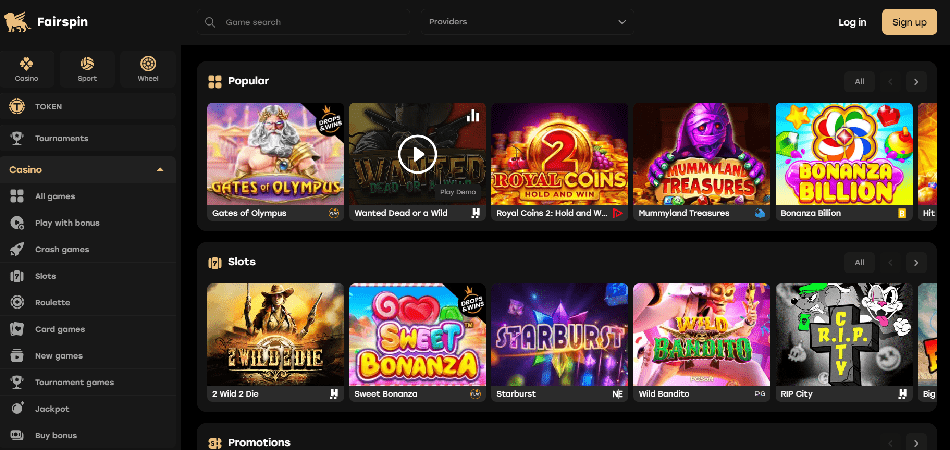The image size is (950, 450).
Task: Click the search magnifier icon
Action: click(210, 22)
